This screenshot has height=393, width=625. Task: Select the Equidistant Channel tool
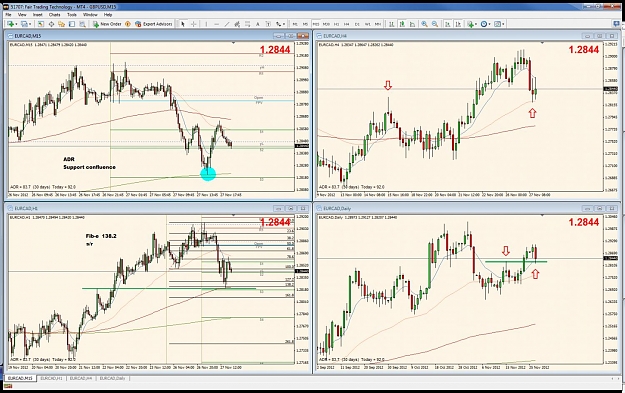(x=237, y=24)
